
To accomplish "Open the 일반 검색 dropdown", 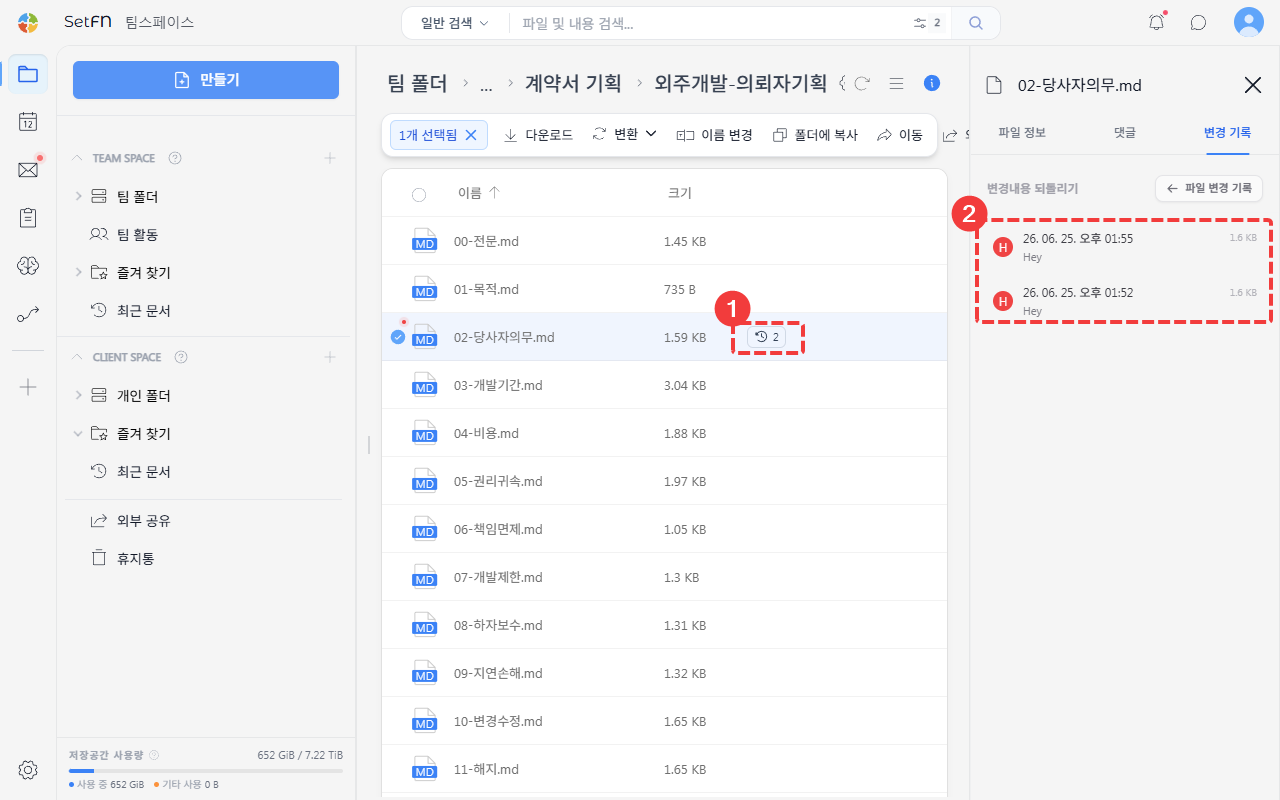I will click(455, 23).
